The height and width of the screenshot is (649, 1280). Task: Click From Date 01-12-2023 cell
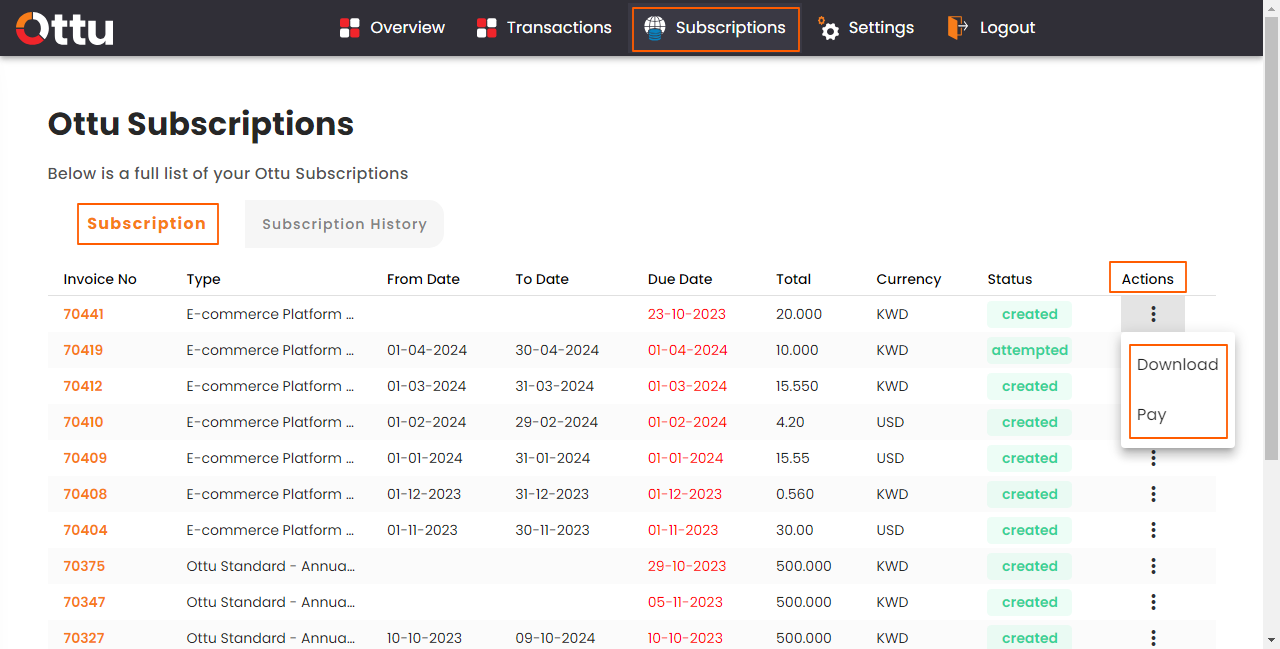coord(424,494)
